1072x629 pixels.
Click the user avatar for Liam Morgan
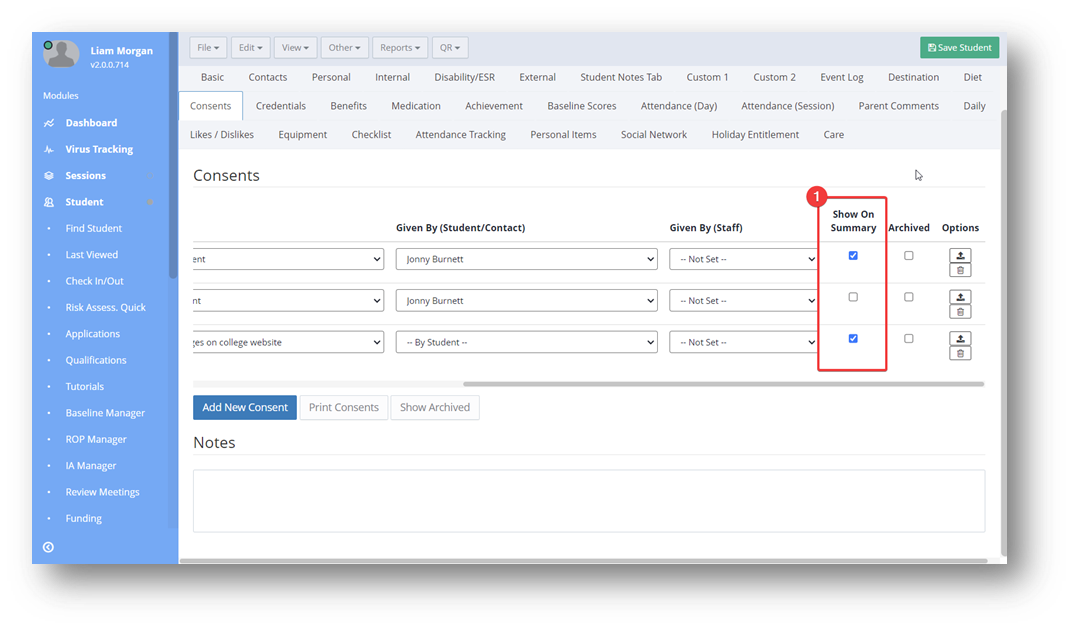[x=61, y=54]
